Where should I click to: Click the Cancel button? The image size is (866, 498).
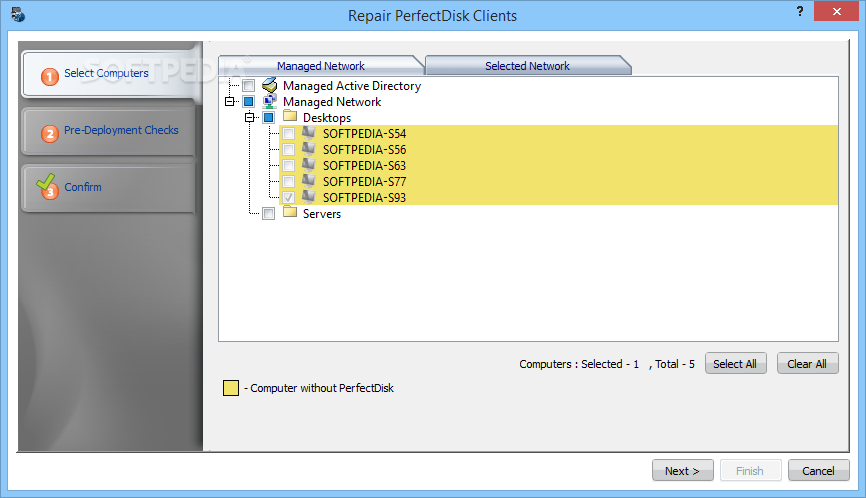(818, 470)
